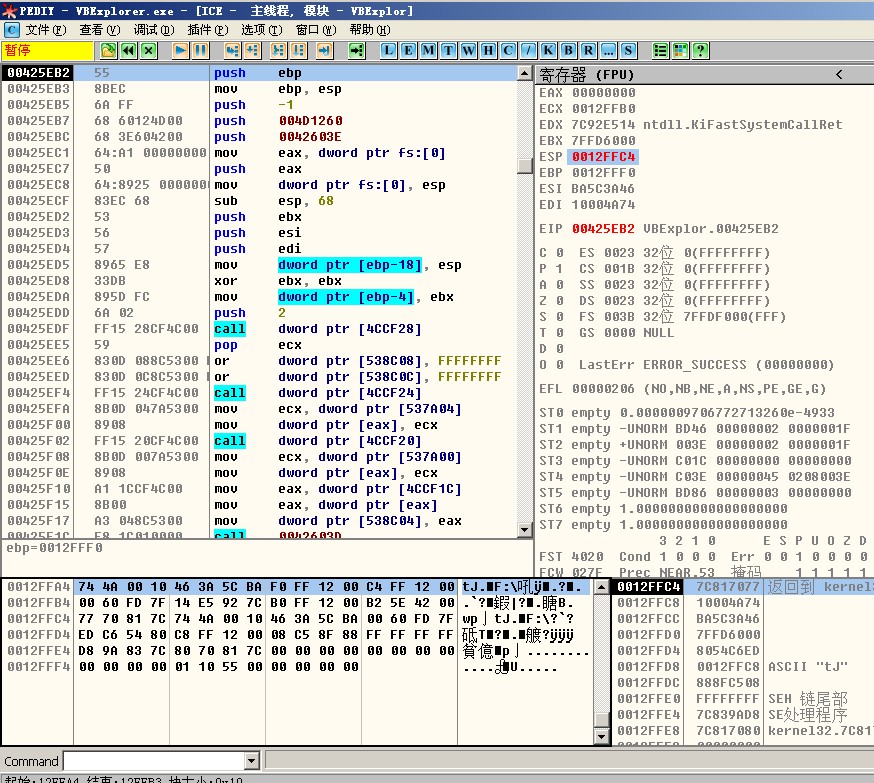Open the Log window (L button)
874x783 pixels.
pos(389,50)
